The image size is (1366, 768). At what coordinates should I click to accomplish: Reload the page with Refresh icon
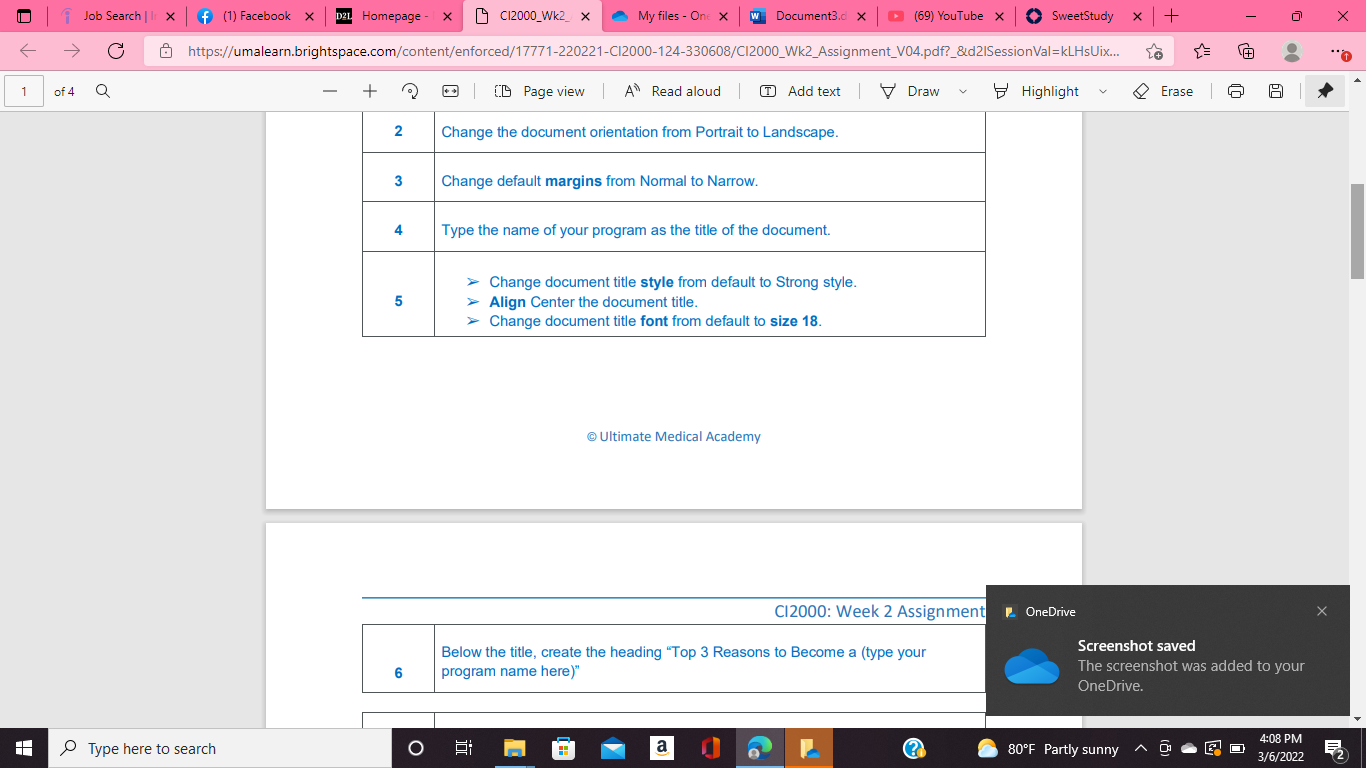coord(116,51)
